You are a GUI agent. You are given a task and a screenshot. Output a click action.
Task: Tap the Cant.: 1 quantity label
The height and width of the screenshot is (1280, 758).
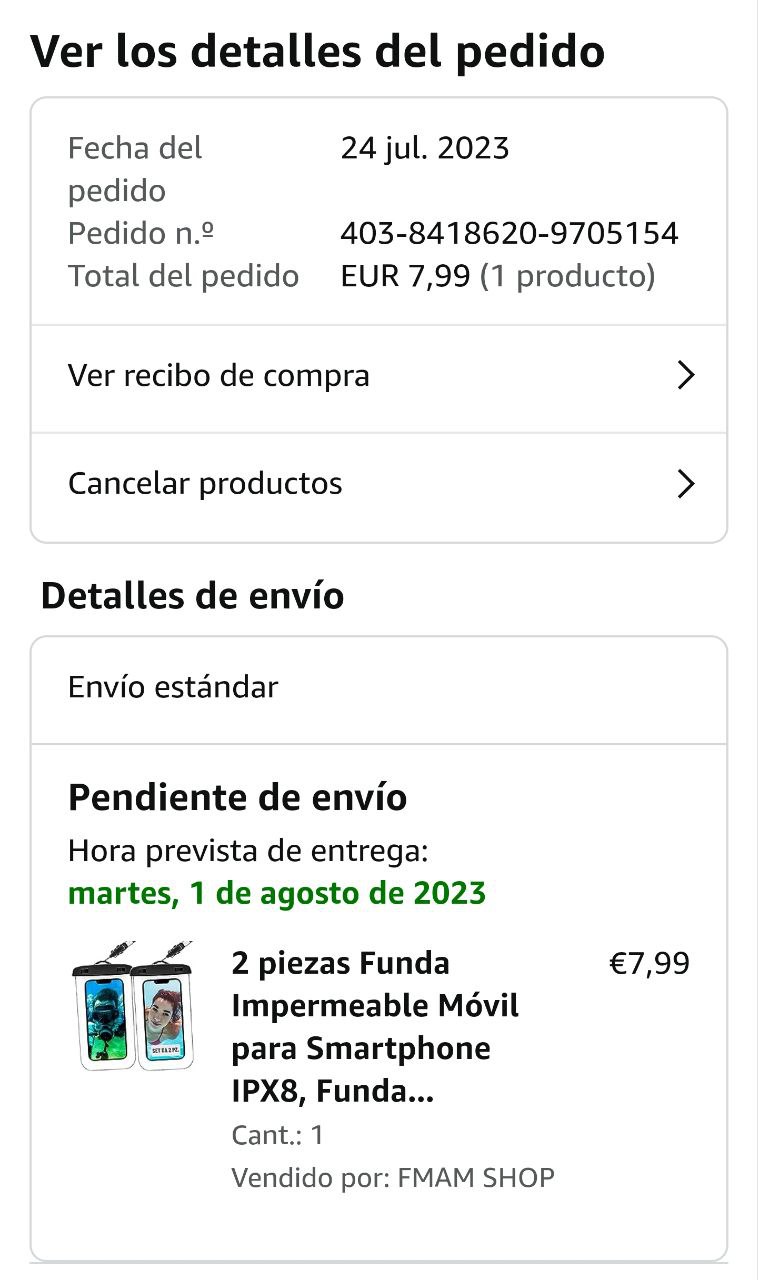click(x=277, y=1135)
